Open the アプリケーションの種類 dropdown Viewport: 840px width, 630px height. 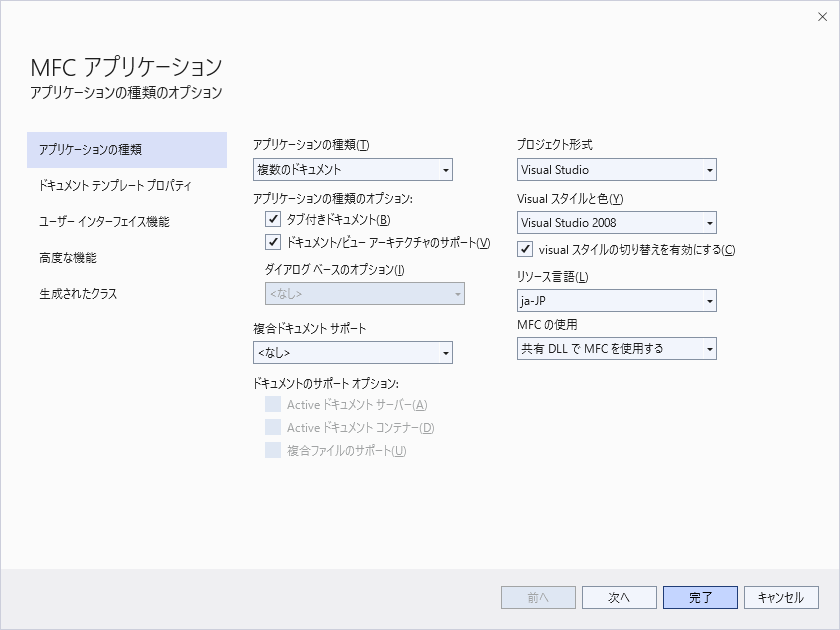click(x=353, y=170)
